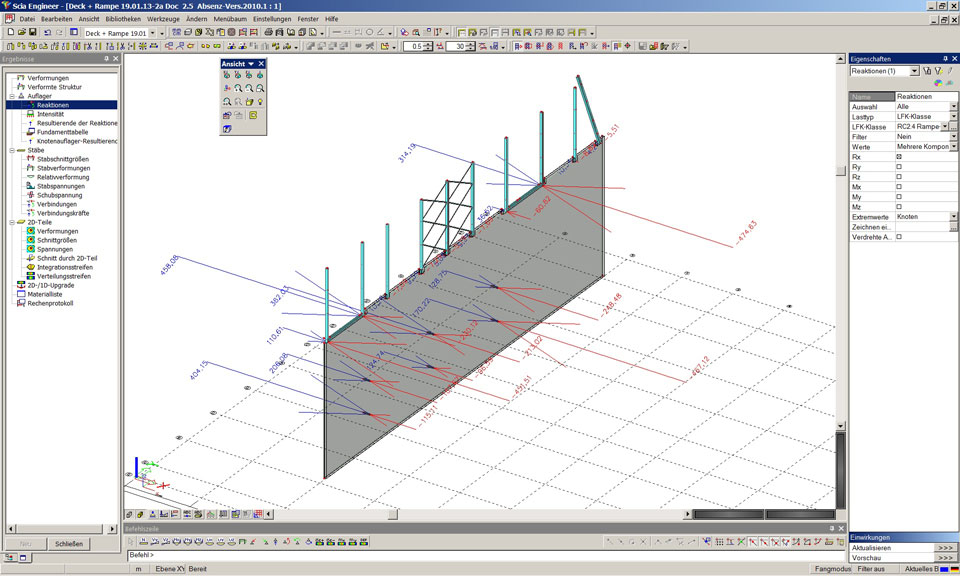960x576 pixels.
Task: Click the Aktualisieren refresh button
Action: tap(945, 548)
